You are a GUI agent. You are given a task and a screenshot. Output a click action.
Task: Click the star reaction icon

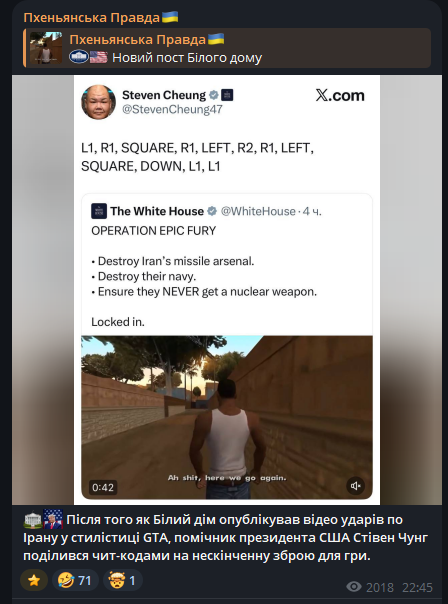tap(34, 580)
